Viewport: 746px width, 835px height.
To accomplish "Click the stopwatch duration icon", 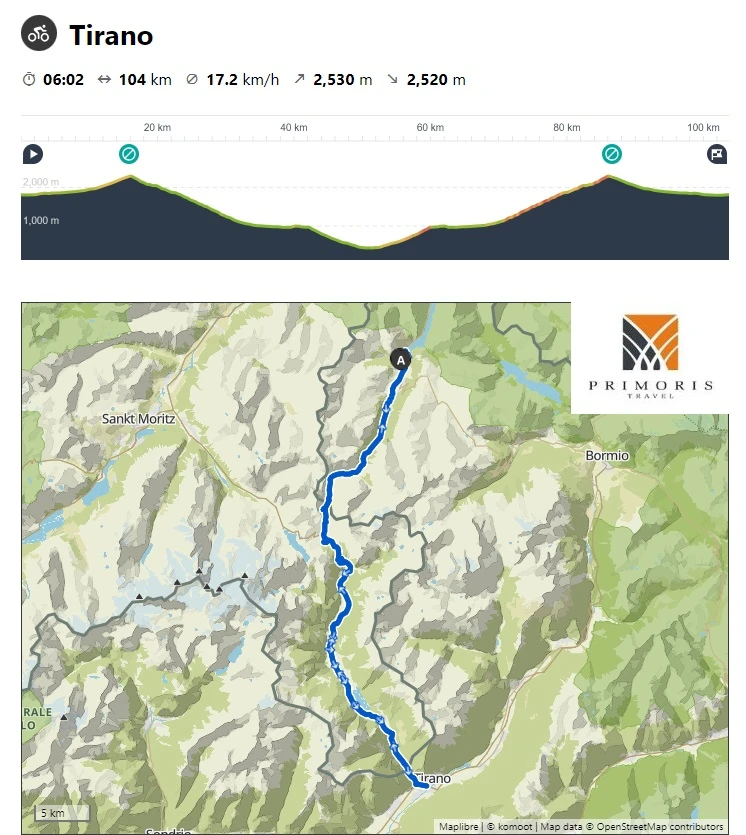I will pos(29,79).
